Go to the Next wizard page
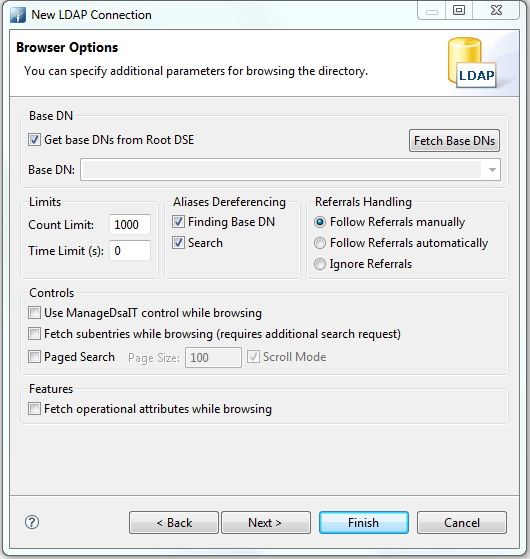Image resolution: width=530 pixels, height=559 pixels. pos(266,523)
